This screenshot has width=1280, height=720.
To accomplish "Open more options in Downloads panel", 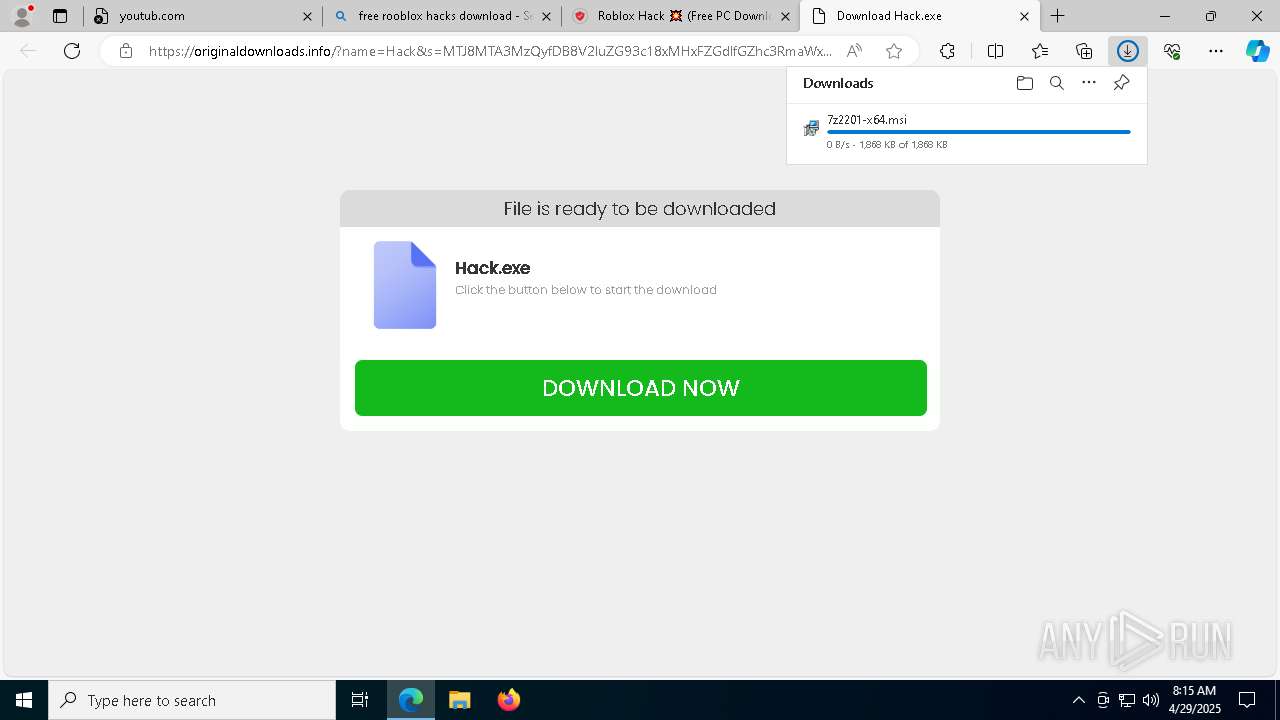I will (x=1089, y=83).
